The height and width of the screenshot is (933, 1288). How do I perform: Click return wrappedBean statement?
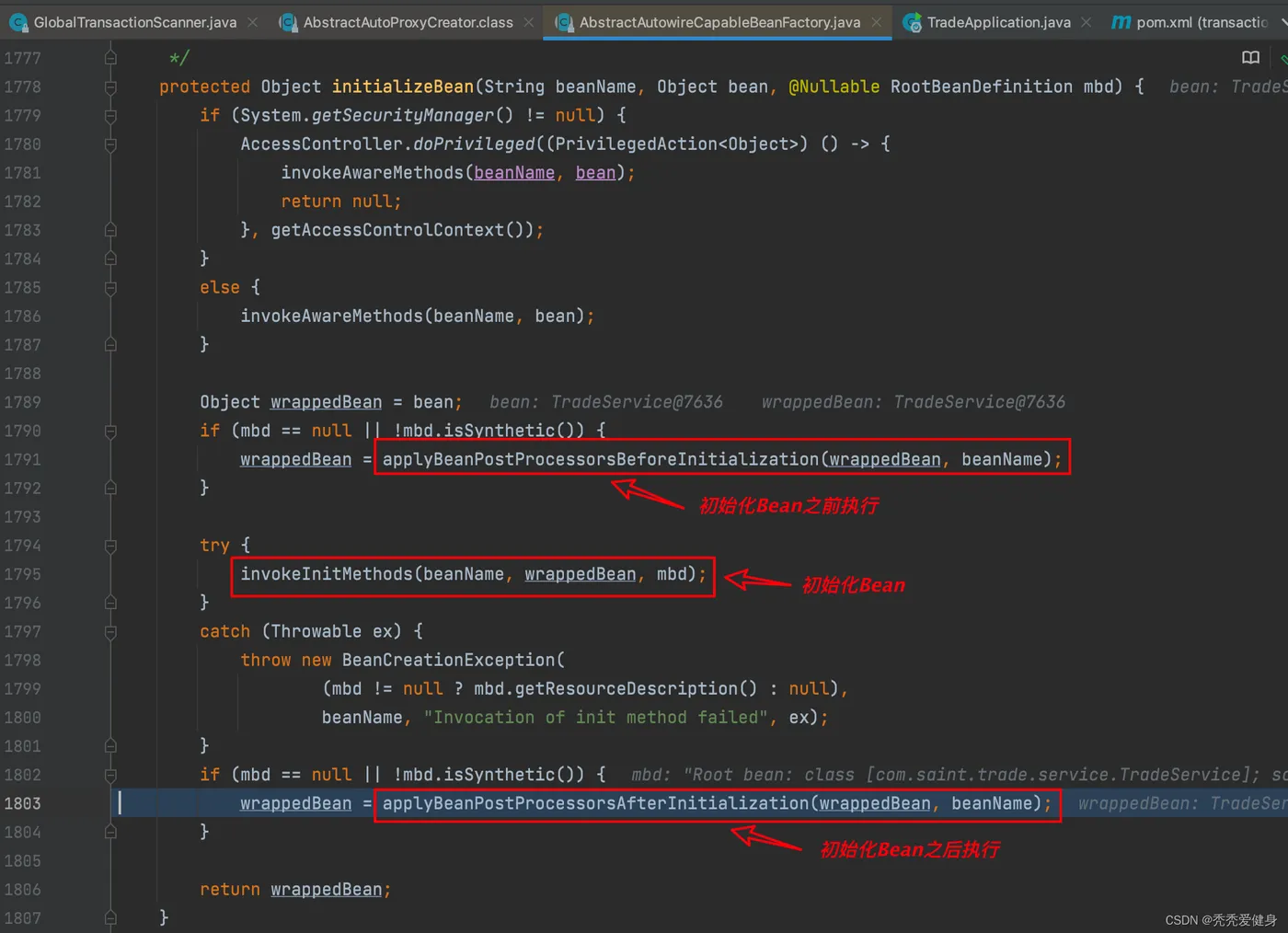pyautogui.click(x=295, y=889)
